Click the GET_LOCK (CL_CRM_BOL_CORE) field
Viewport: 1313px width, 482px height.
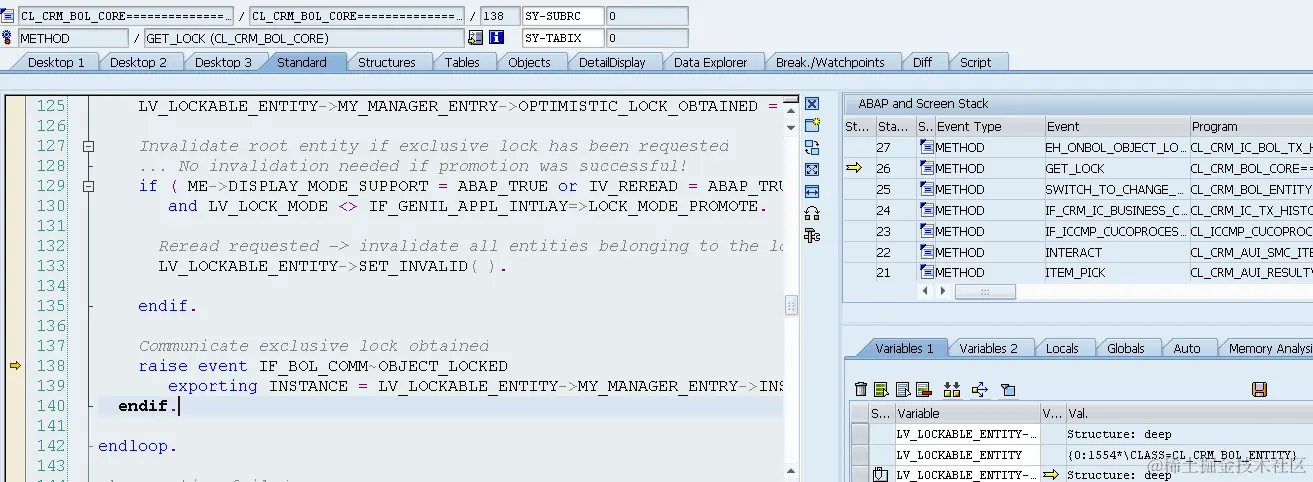coord(304,38)
